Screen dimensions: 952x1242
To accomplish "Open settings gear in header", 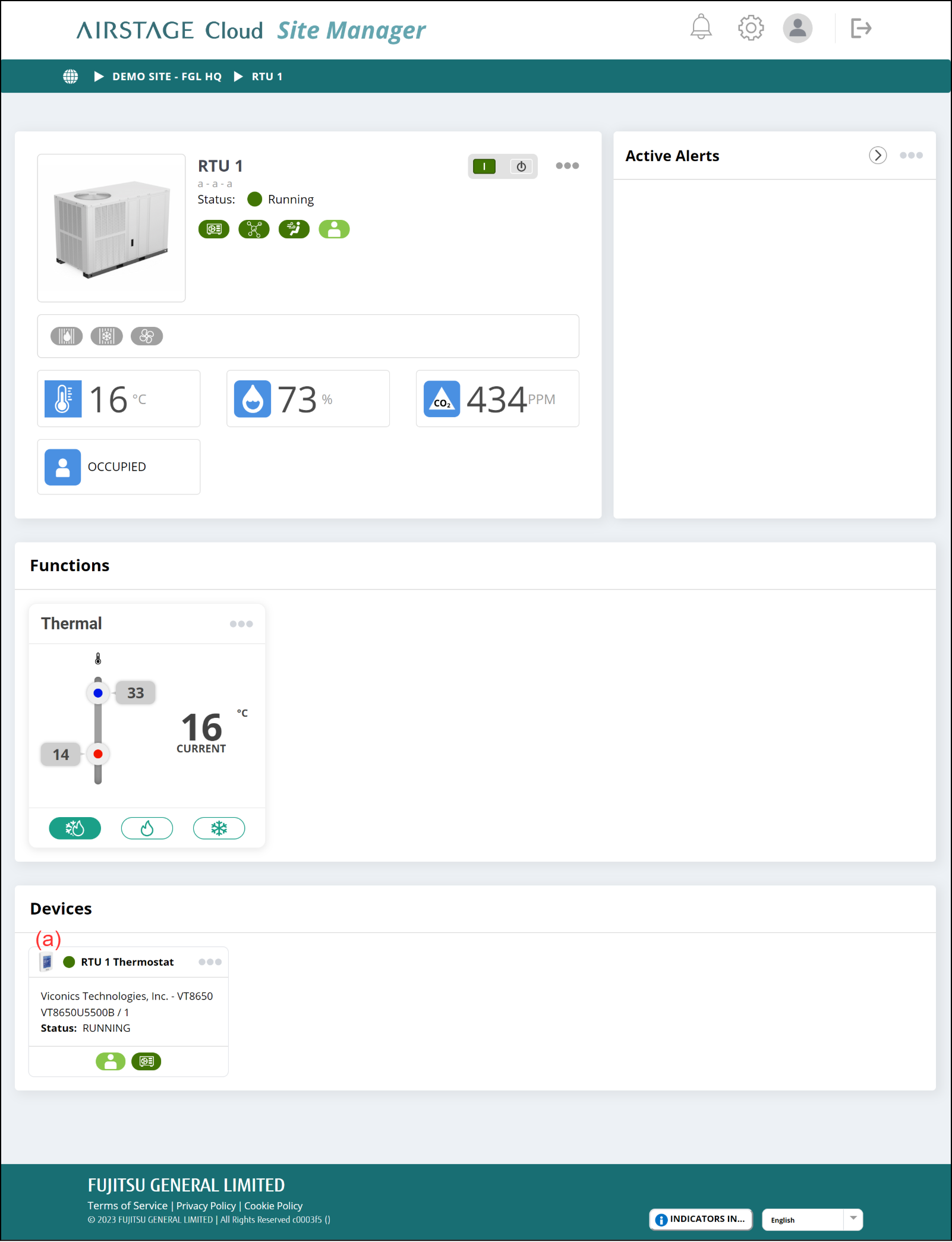I will tap(751, 27).
